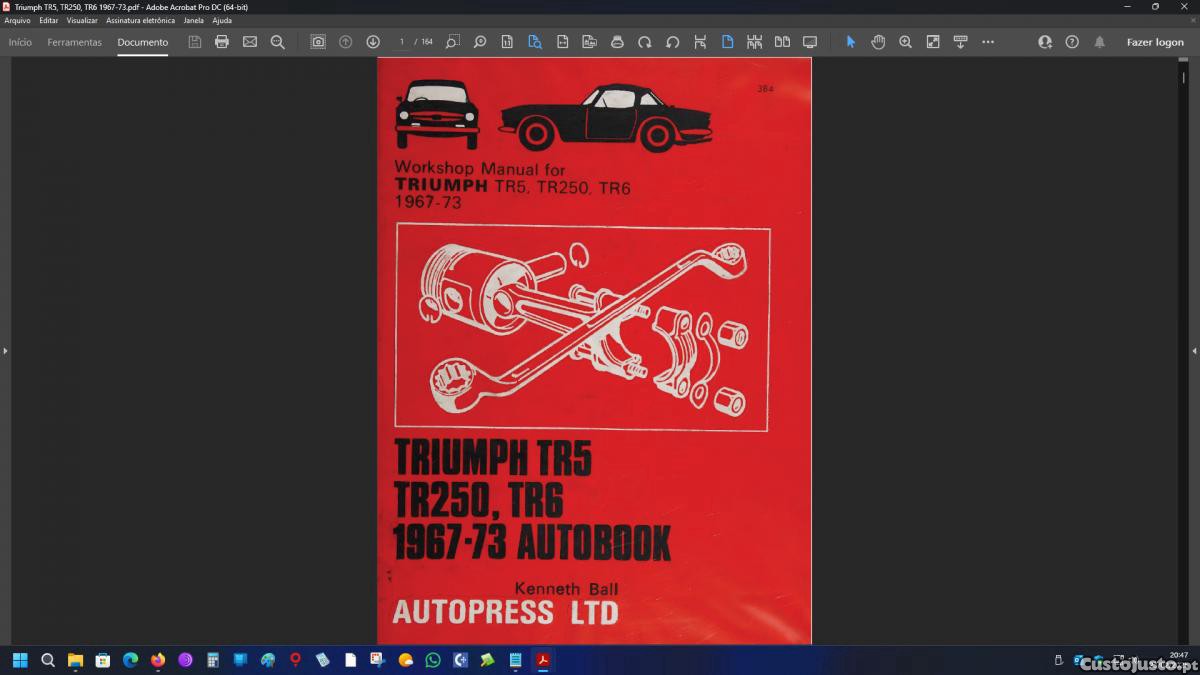
Task: Click Adobe Acrobat taskbar icon
Action: click(x=543, y=660)
